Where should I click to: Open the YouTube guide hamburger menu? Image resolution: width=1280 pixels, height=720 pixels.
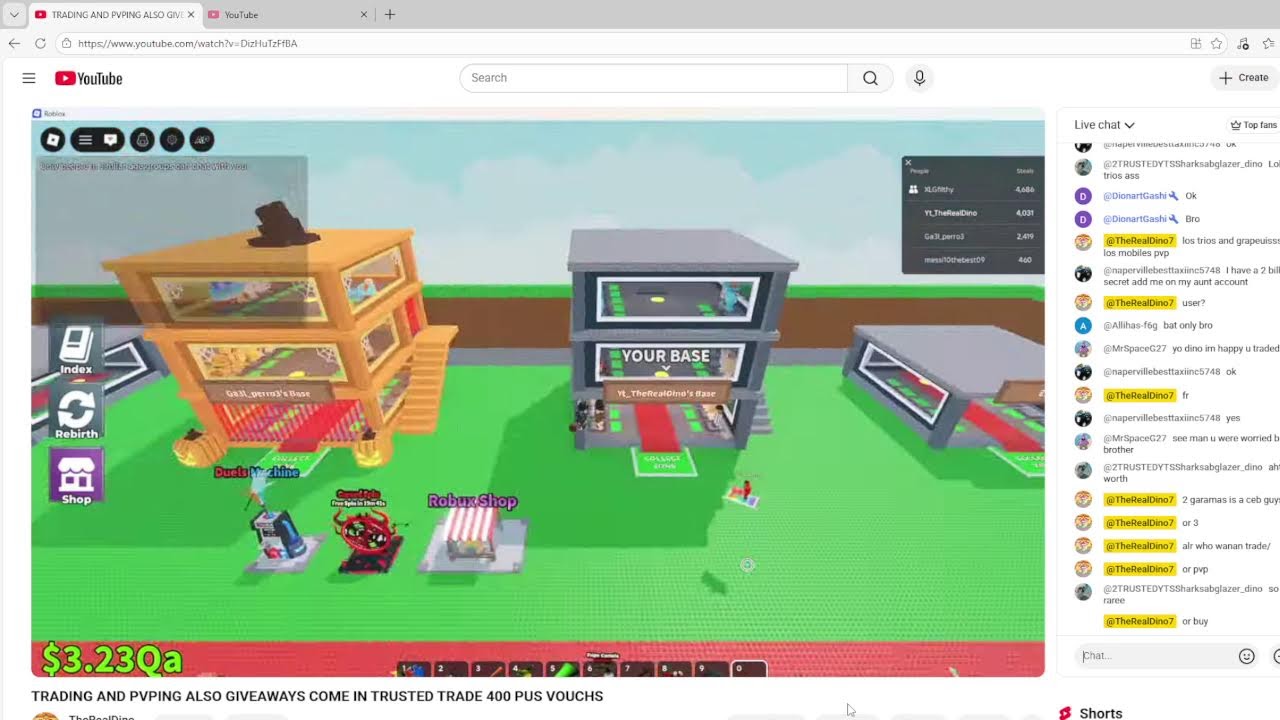29,78
